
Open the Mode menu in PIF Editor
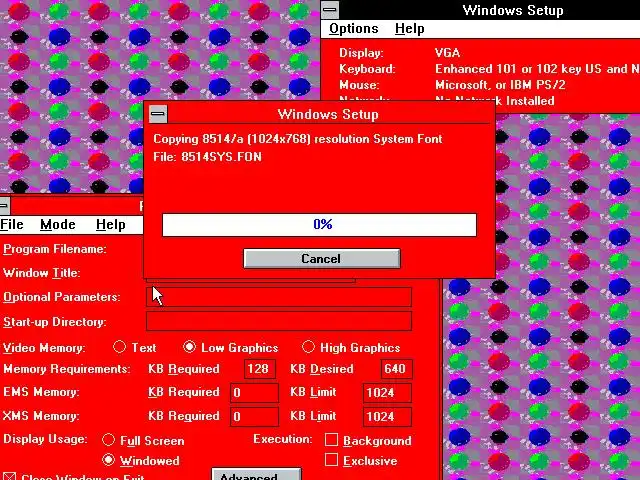click(58, 224)
